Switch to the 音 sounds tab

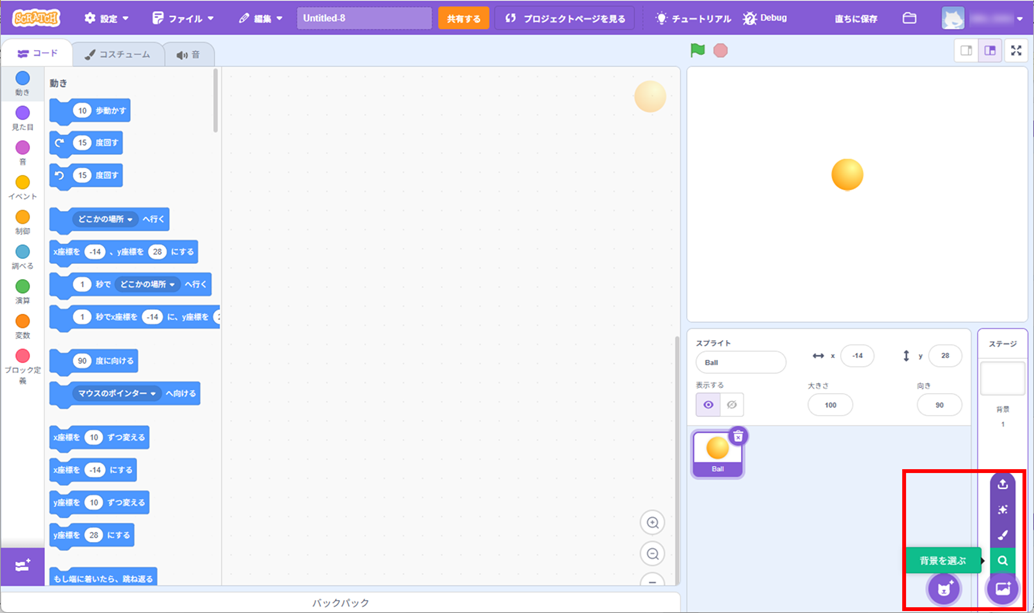(188, 55)
